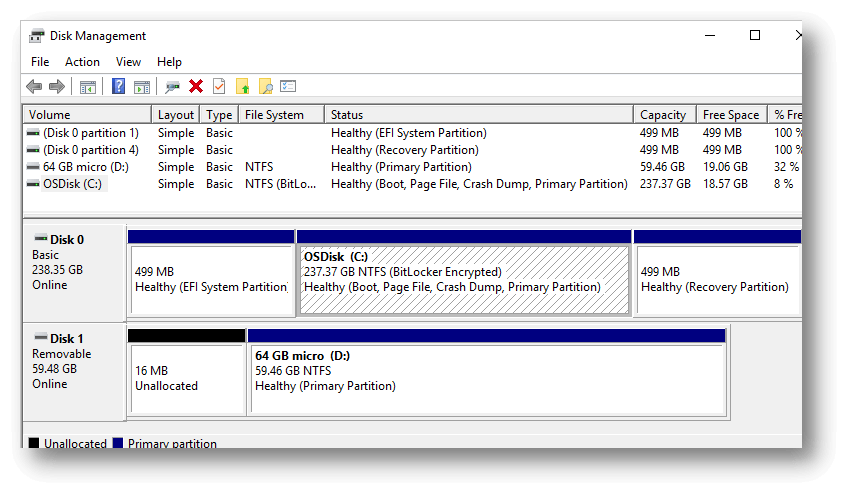Select the (Disk 0 partition 1) volume row
This screenshot has height=495, width=848.
tap(413, 133)
